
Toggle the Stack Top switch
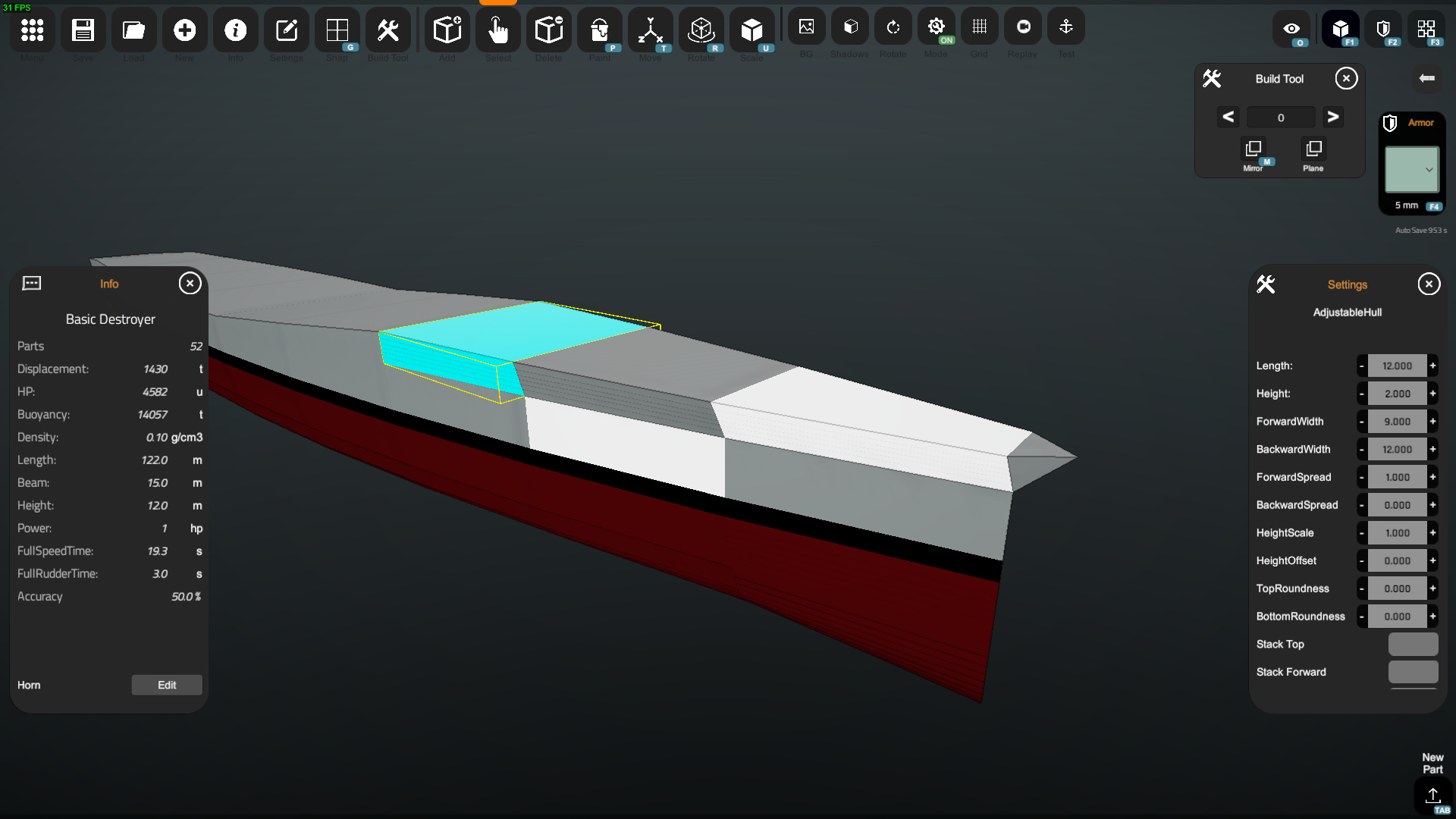pyautogui.click(x=1413, y=644)
